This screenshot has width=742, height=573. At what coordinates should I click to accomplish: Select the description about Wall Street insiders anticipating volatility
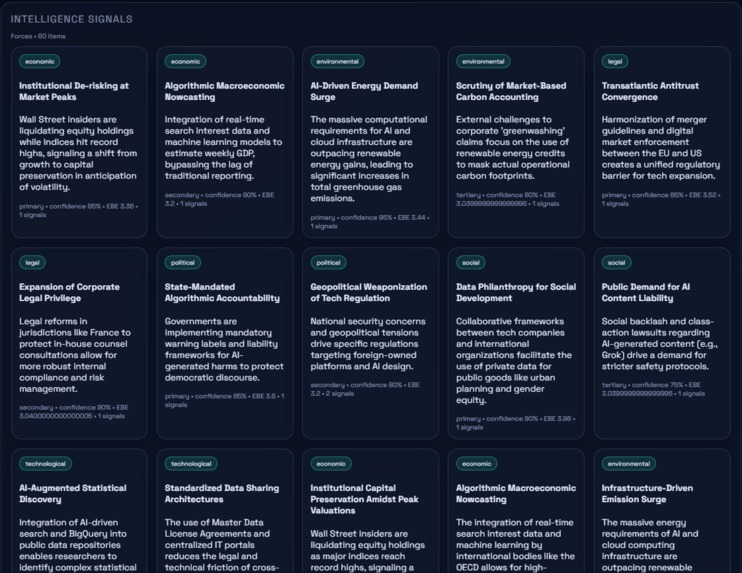click(79, 153)
